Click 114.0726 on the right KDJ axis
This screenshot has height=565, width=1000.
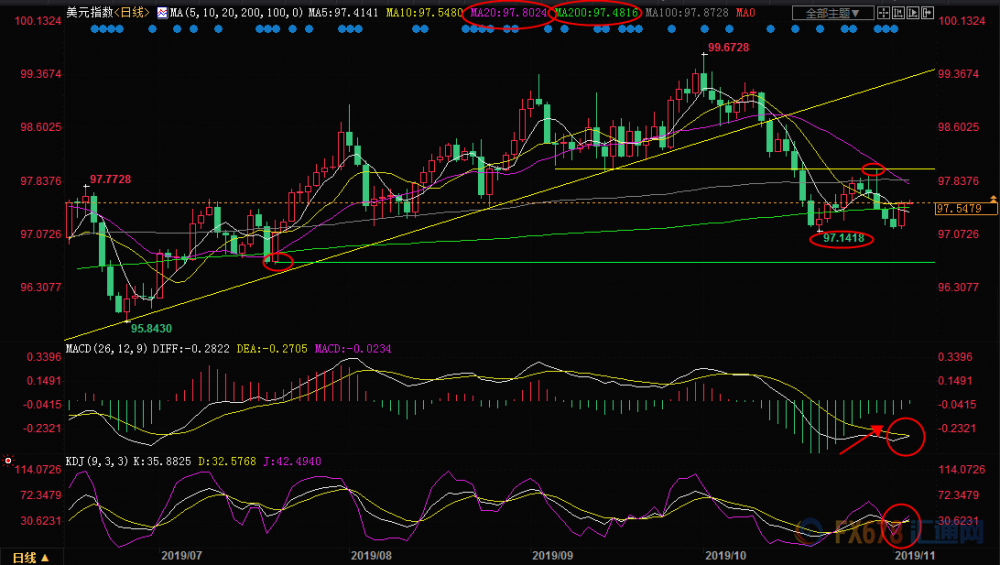coord(961,470)
